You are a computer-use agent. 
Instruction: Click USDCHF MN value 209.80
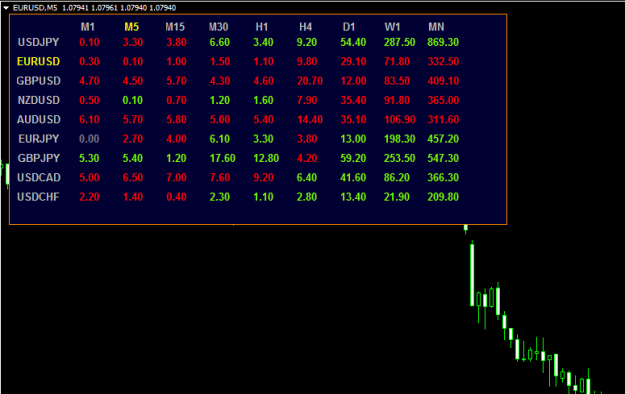443,197
